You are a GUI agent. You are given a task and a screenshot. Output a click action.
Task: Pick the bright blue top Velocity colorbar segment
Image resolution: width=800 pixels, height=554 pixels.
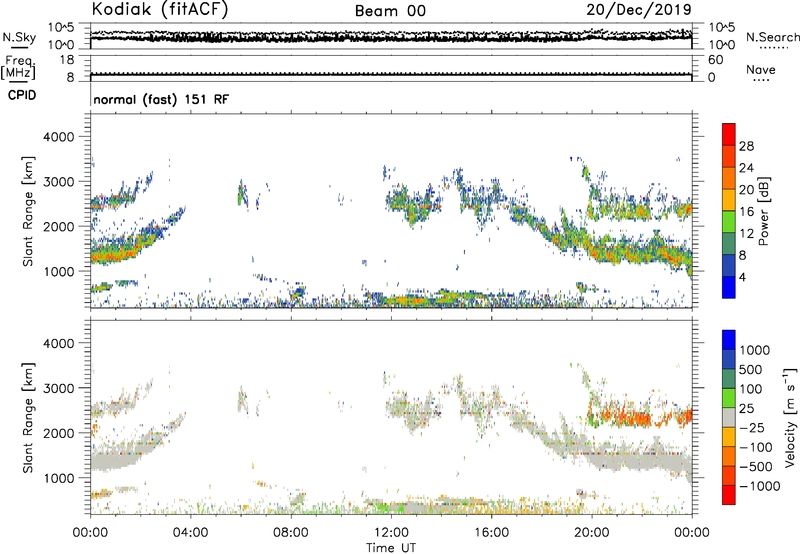[x=729, y=340]
